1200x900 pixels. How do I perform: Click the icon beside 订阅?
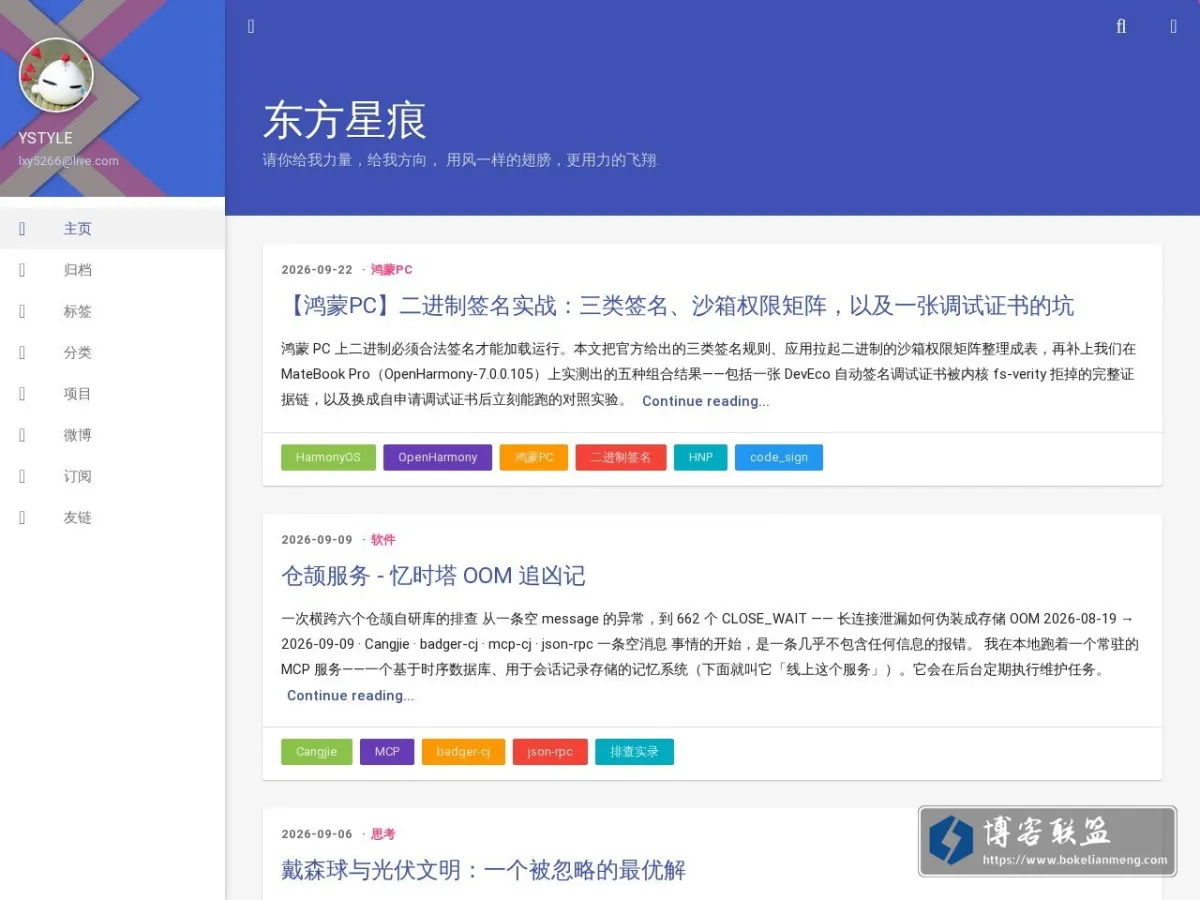coord(22,476)
